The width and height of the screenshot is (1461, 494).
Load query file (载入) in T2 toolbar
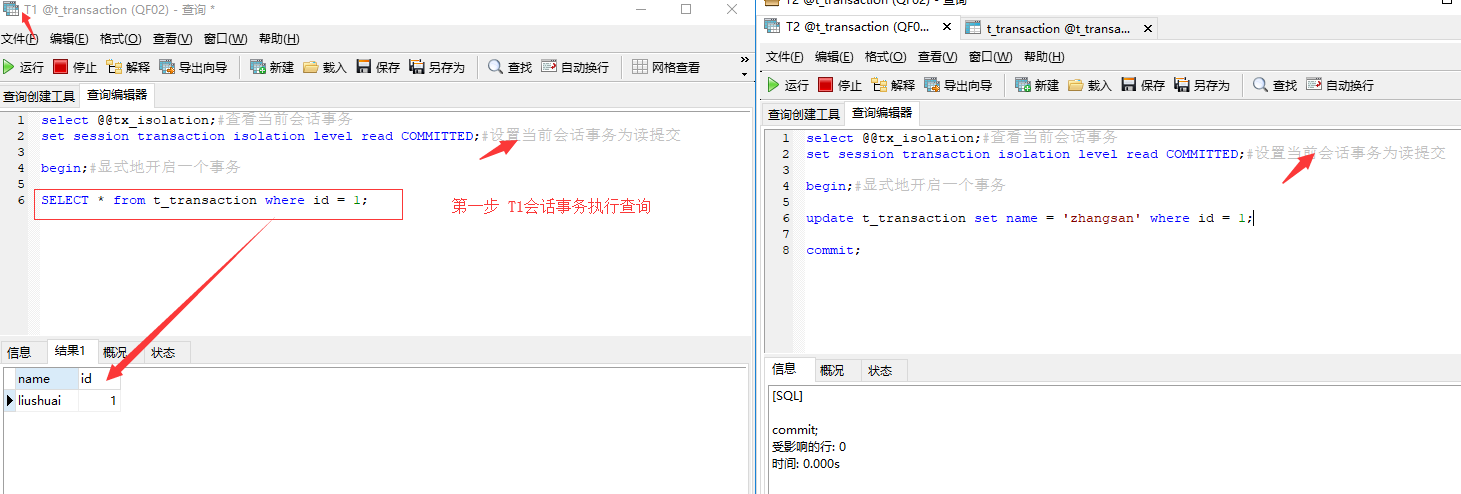1090,85
